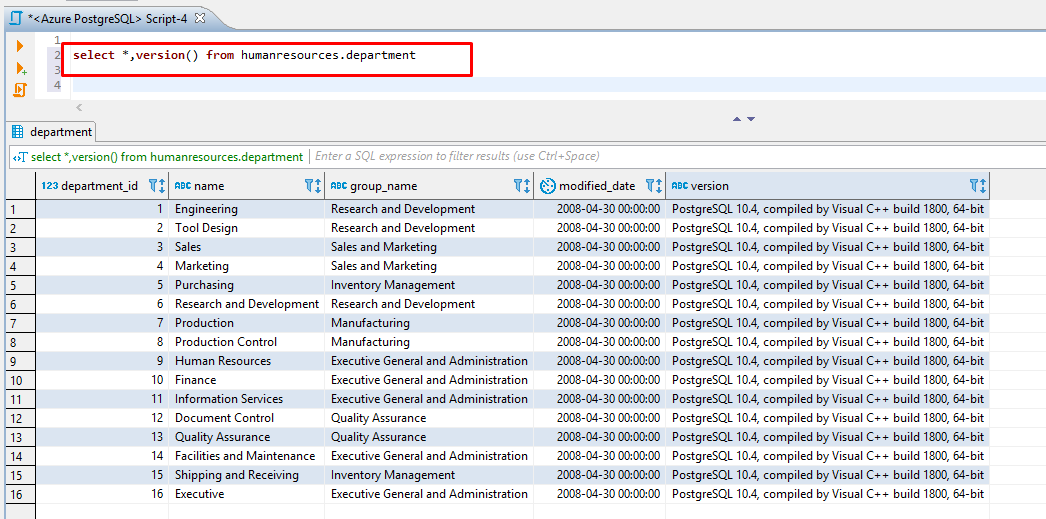1046x519 pixels.
Task: Click the SQL query icon in results bar
Action: coord(20,157)
